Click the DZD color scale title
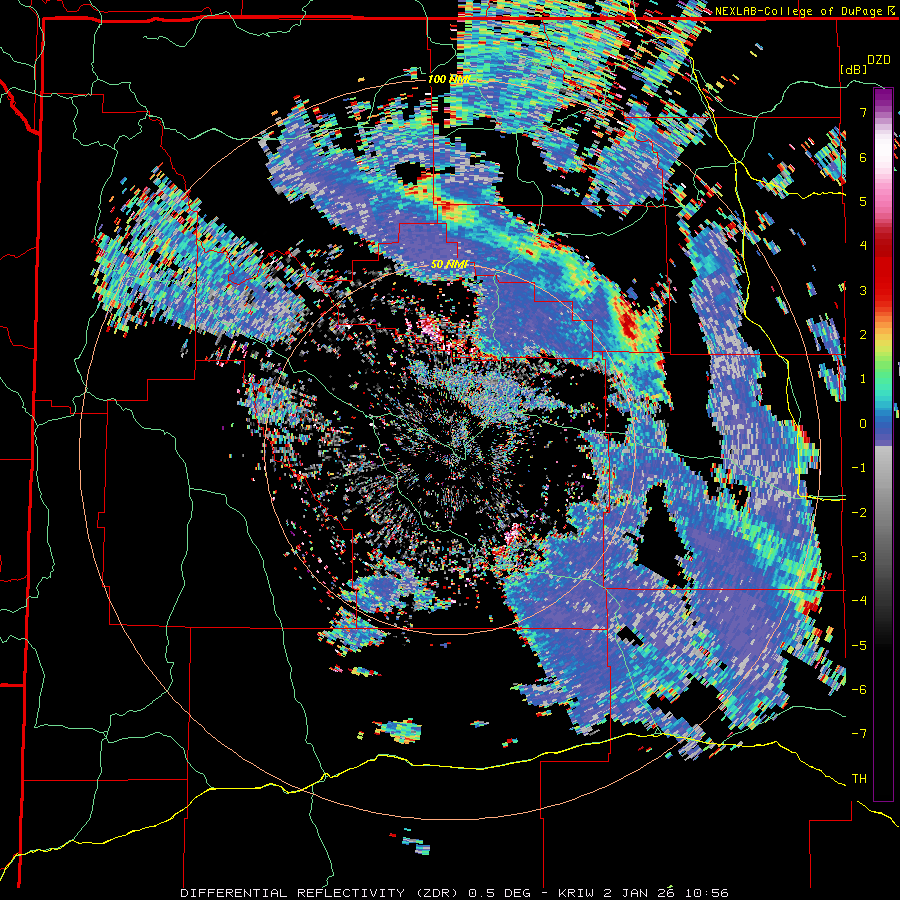Image resolution: width=900 pixels, height=900 pixels. pyautogui.click(x=879, y=60)
